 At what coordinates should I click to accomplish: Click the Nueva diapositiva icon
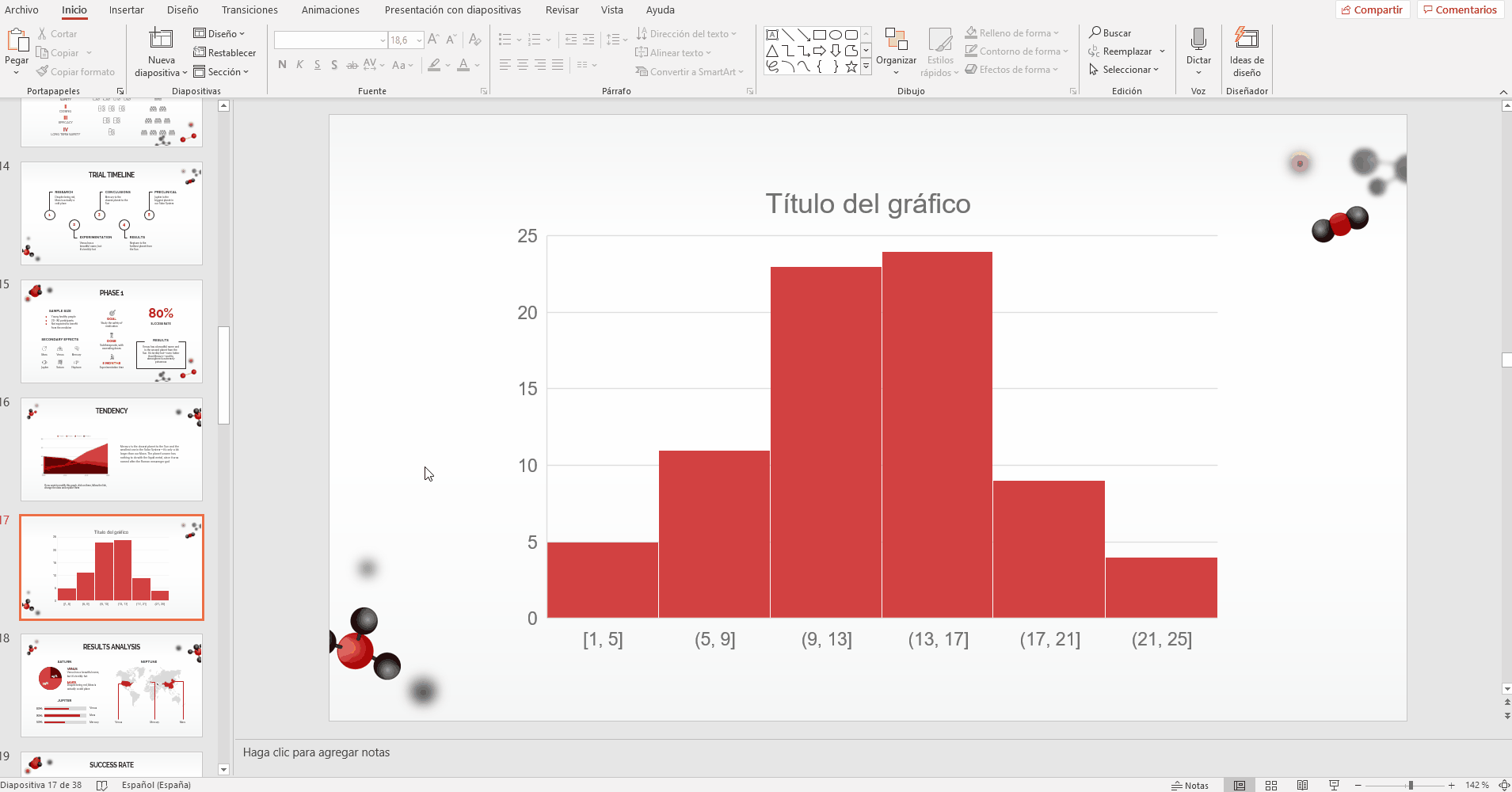(161, 39)
